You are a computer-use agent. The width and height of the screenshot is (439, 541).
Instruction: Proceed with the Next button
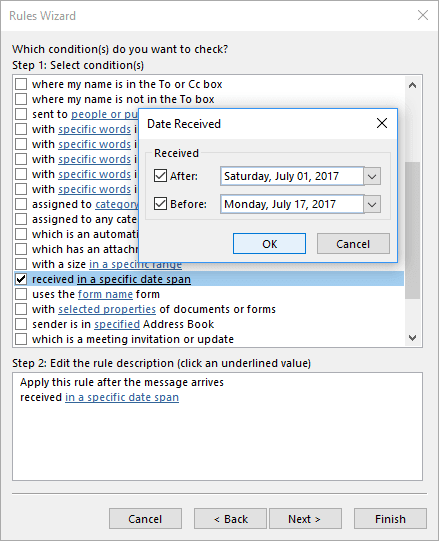(x=305, y=519)
